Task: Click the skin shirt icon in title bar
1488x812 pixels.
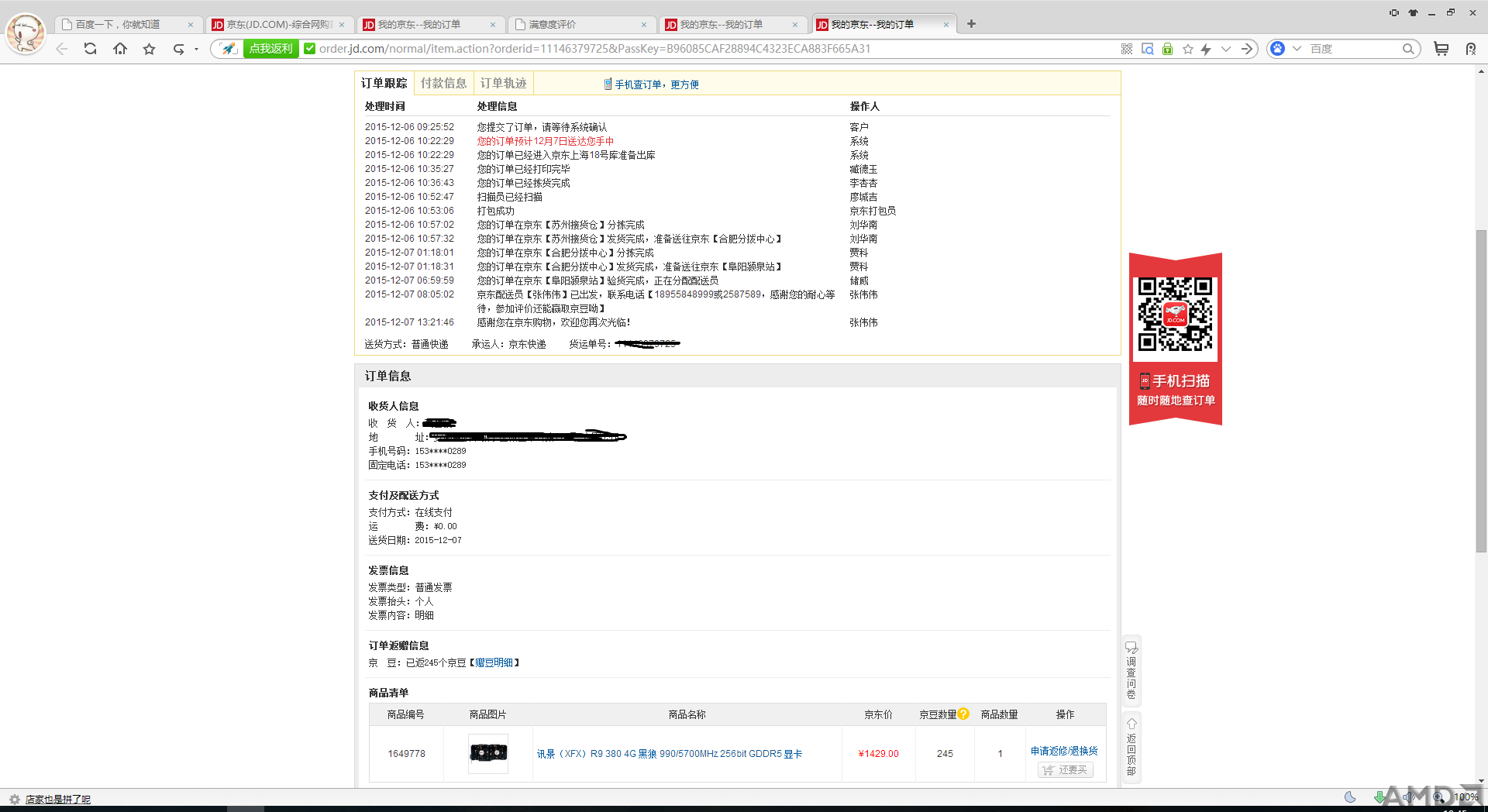Action: (1413, 12)
